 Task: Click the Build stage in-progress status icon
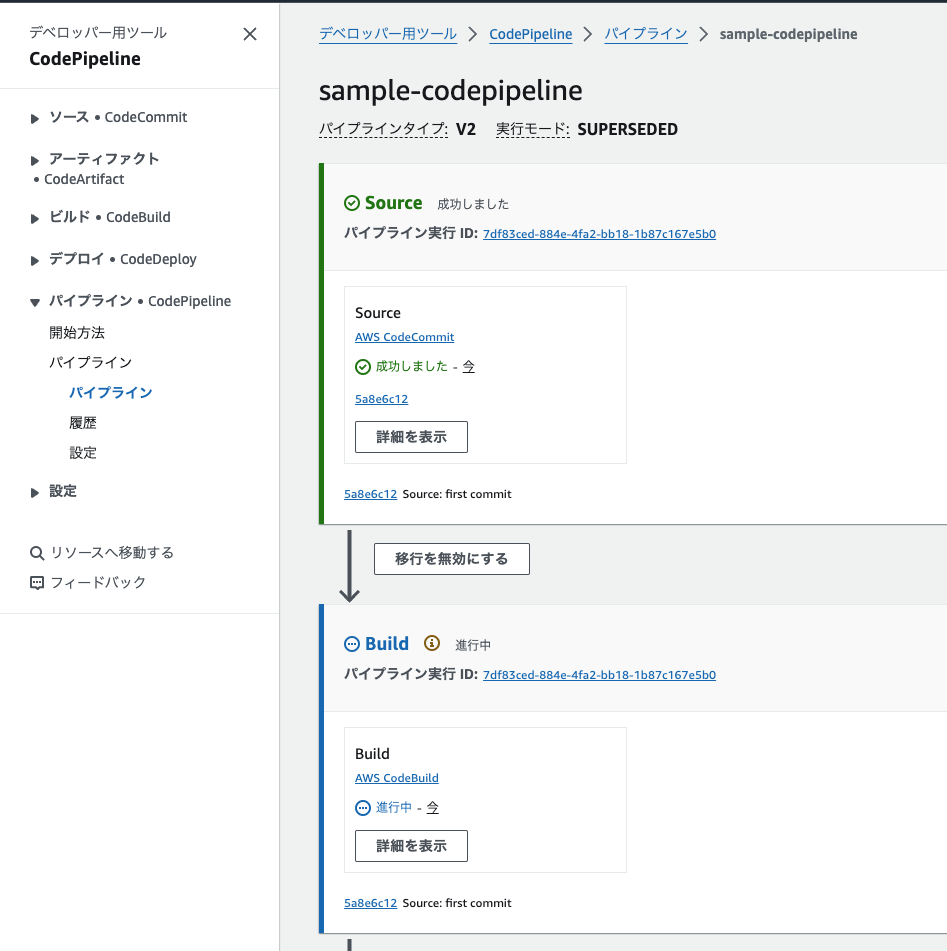352,644
